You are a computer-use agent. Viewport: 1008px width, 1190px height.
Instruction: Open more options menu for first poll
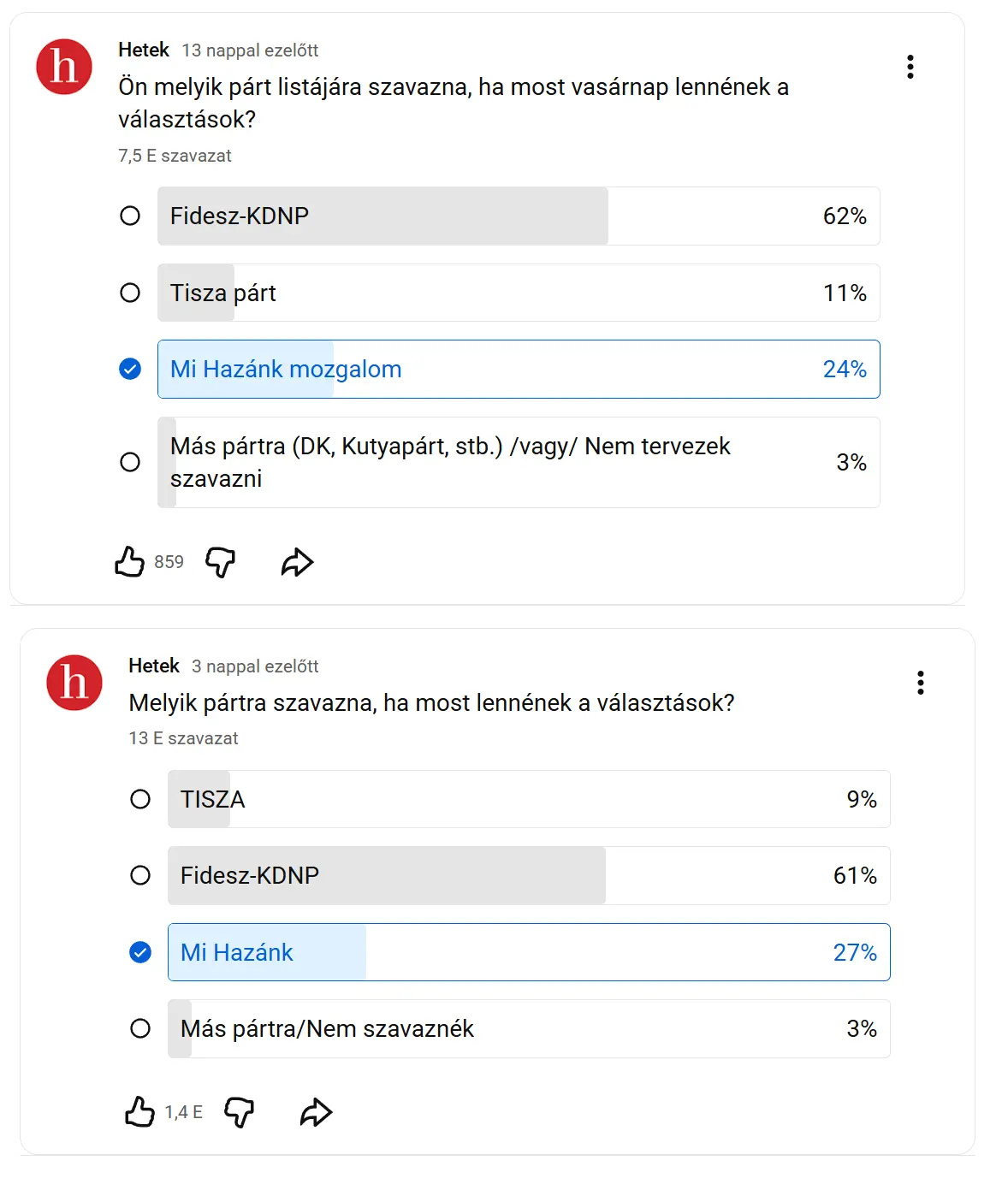[910, 67]
